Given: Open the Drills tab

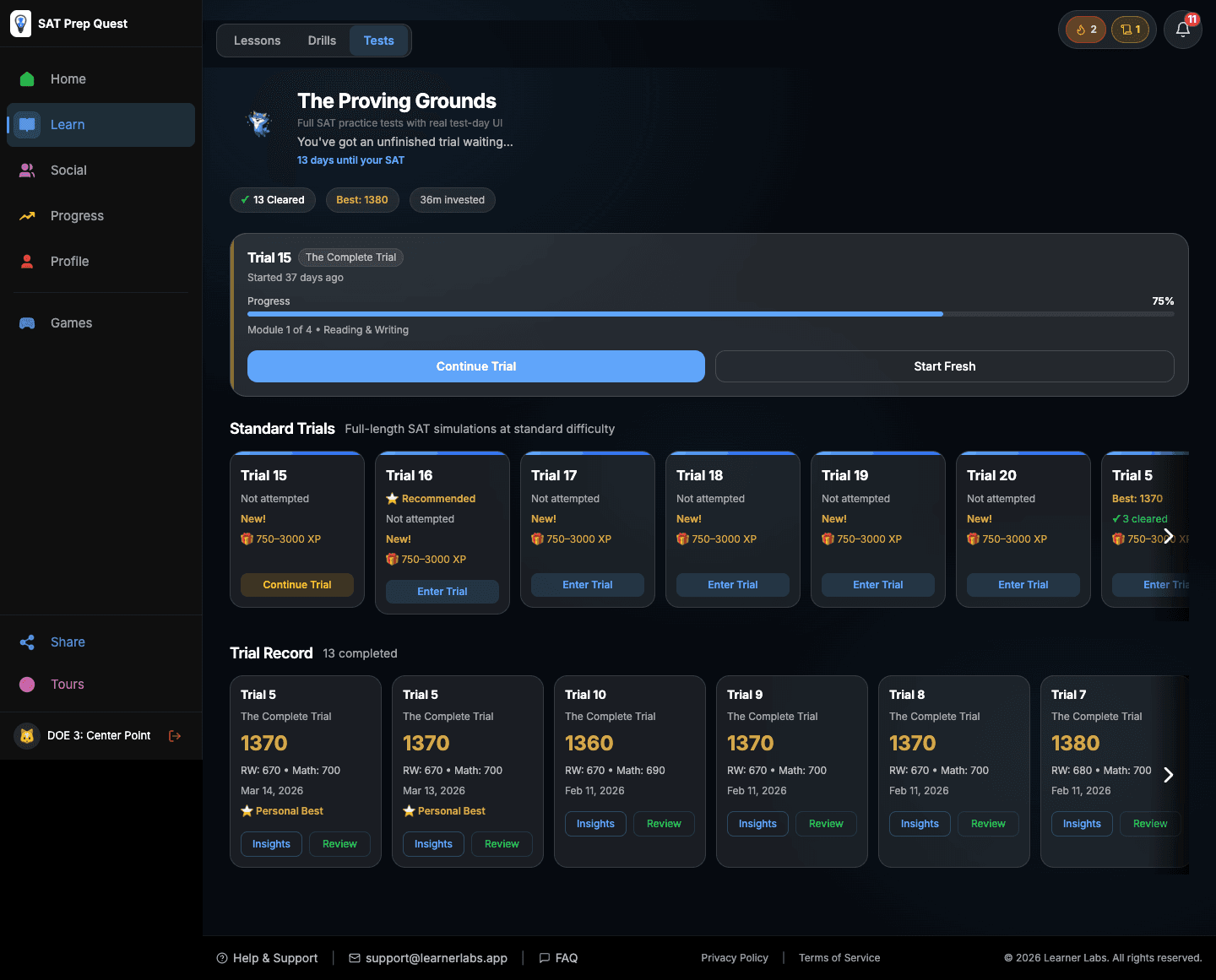Looking at the screenshot, I should (x=321, y=40).
